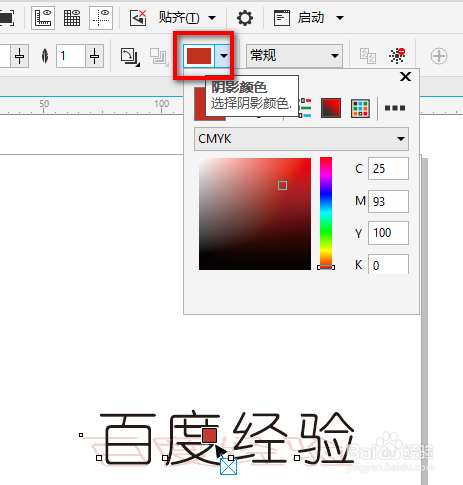Screen dimensions: 463x485
Task: Toggle the show guidelines icon
Action: tap(101, 17)
